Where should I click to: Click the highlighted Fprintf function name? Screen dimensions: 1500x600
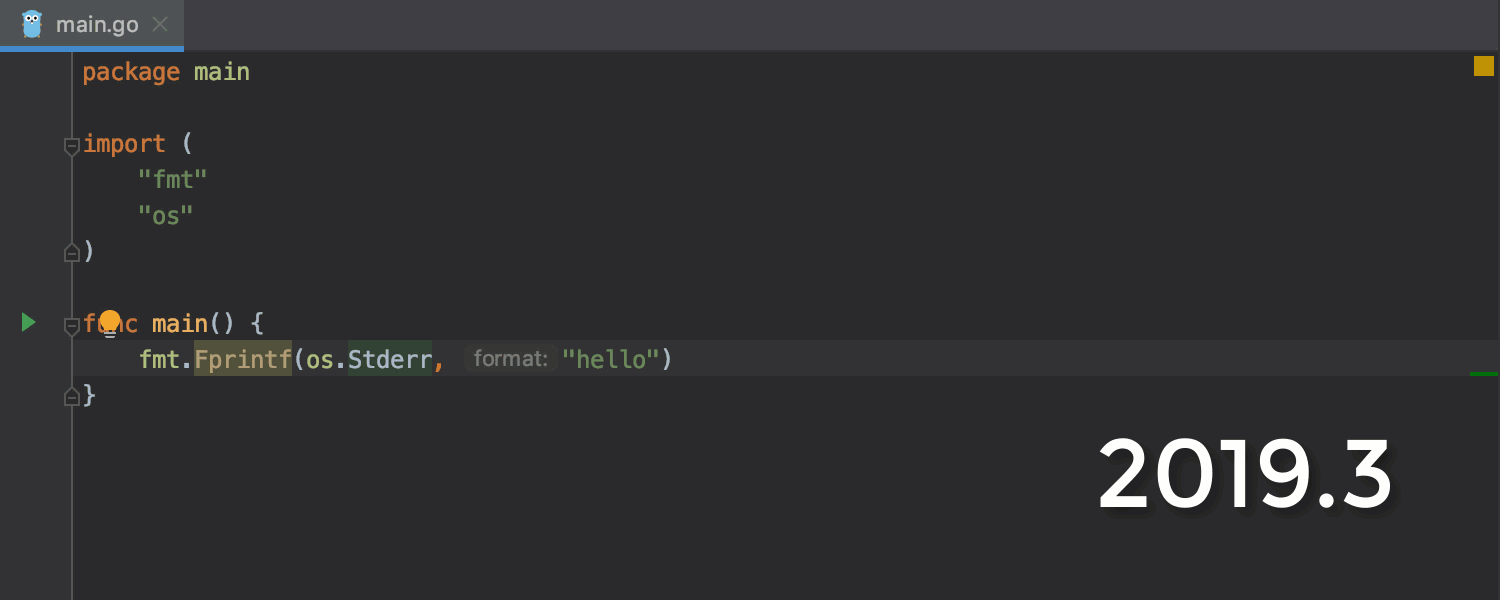pyautogui.click(x=242, y=359)
